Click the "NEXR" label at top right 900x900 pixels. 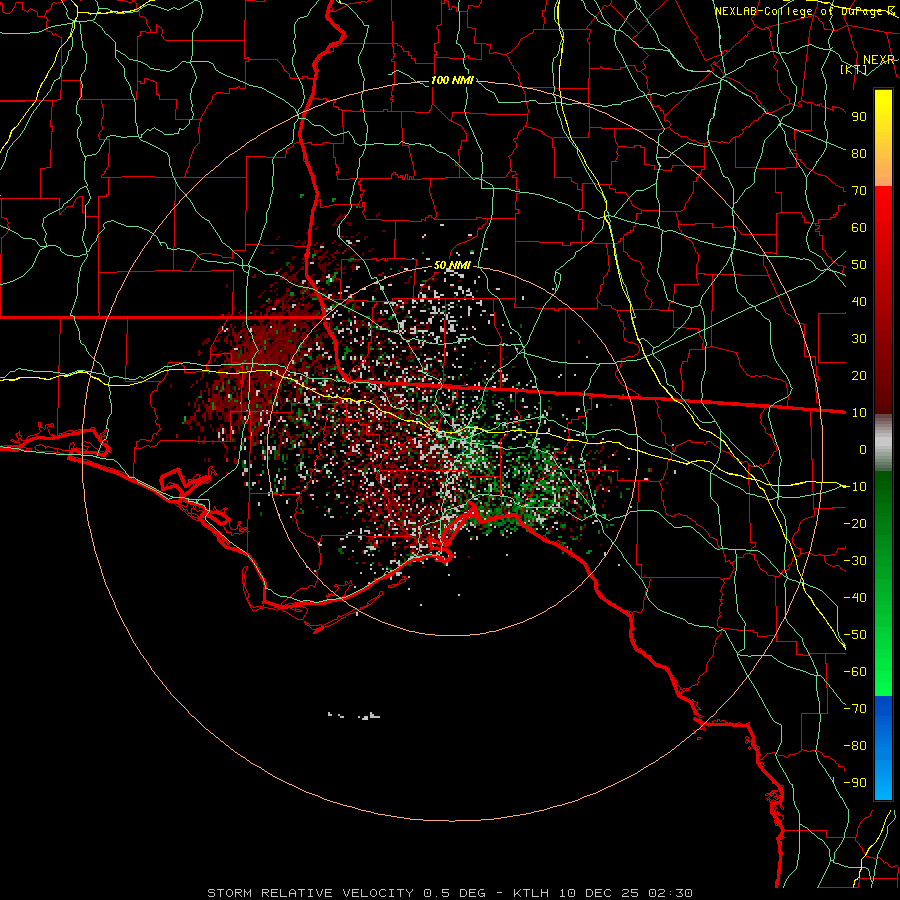[x=878, y=60]
